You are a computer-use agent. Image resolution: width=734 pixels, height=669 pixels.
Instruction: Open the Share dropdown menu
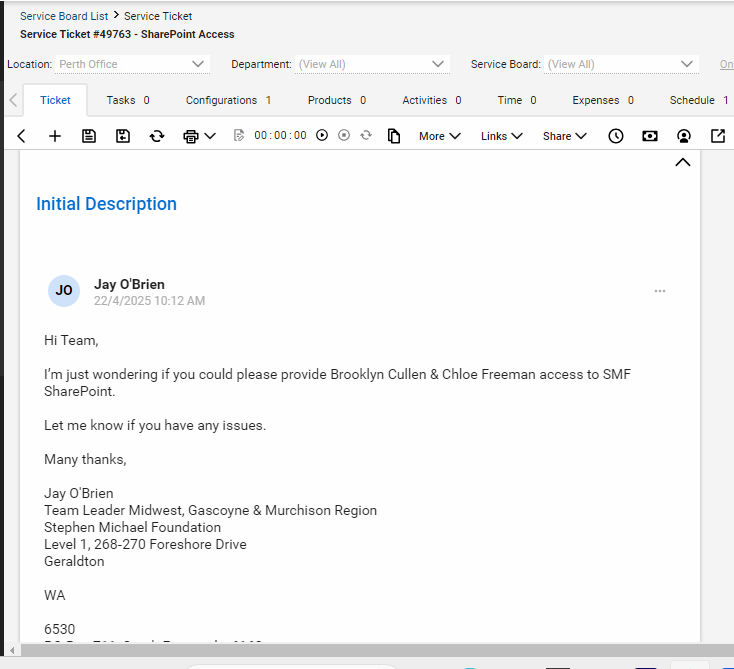[x=565, y=136]
